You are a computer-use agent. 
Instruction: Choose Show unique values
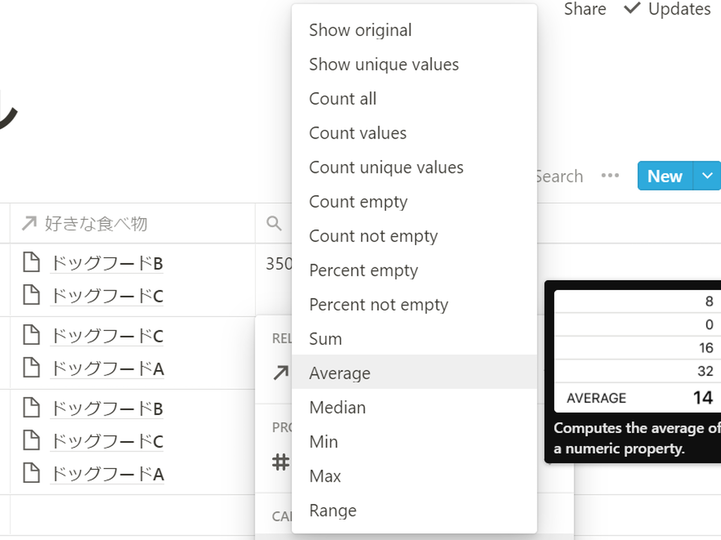click(x=414, y=64)
